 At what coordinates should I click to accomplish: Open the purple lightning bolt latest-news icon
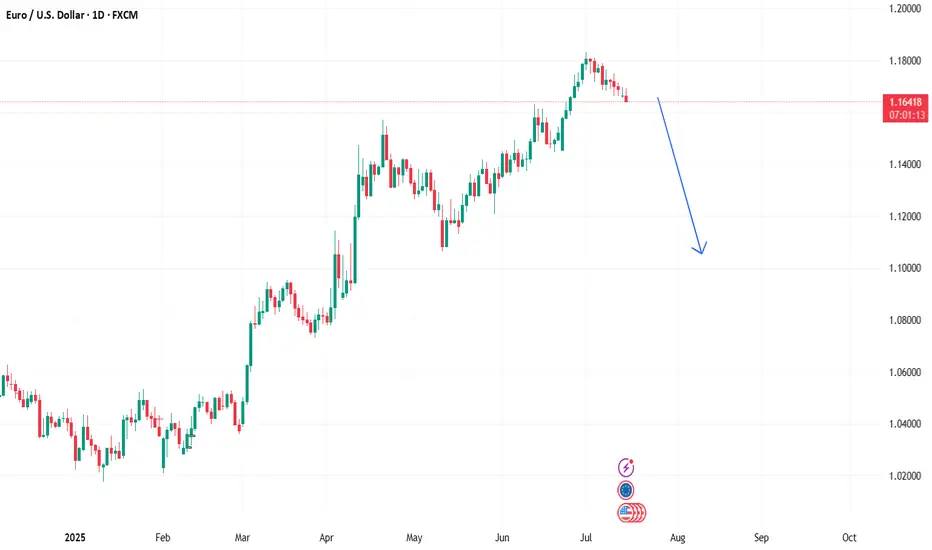point(626,468)
